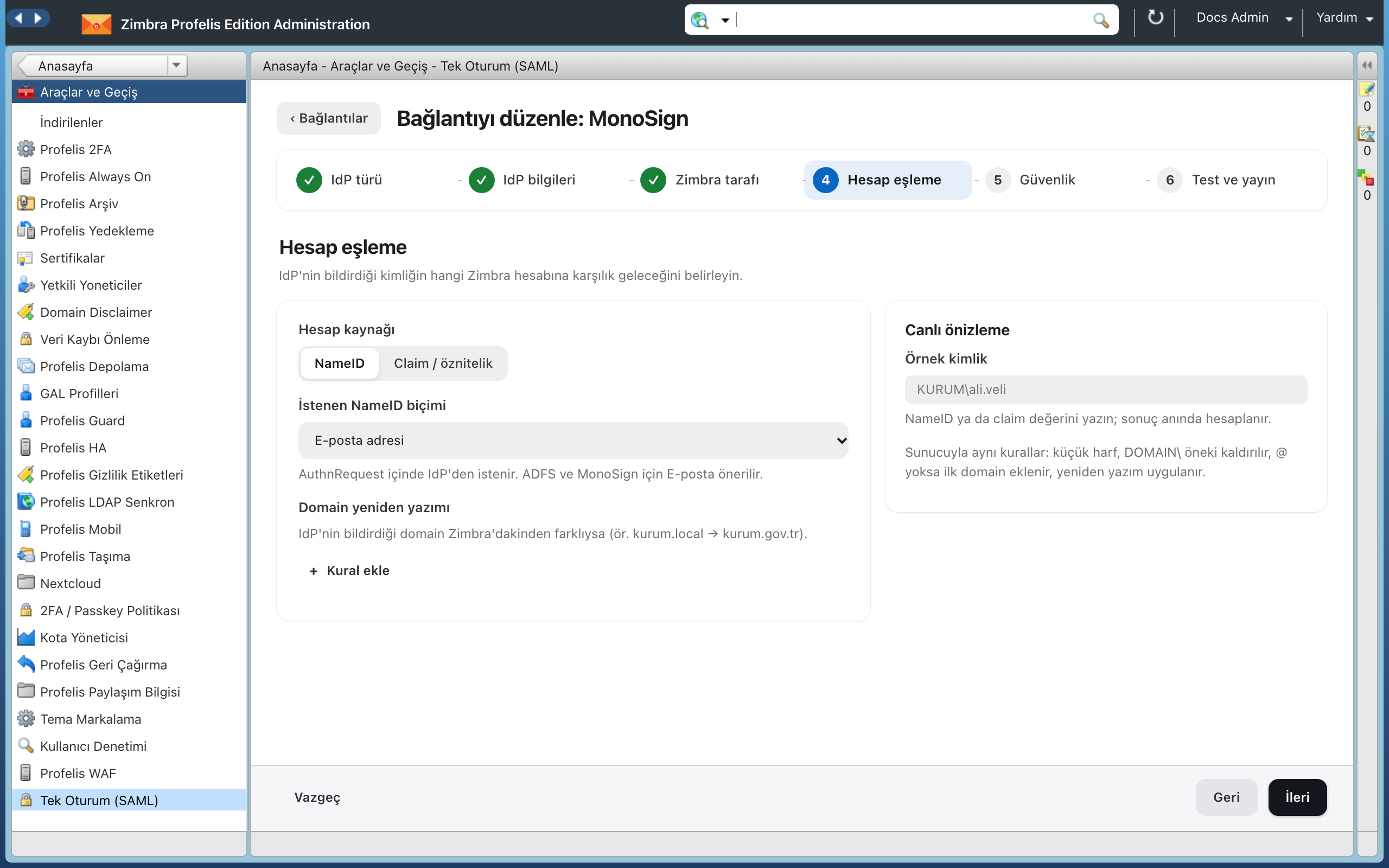Image resolution: width=1389 pixels, height=868 pixels.
Task: Open Profelis WAF in sidebar
Action: [x=129, y=773]
